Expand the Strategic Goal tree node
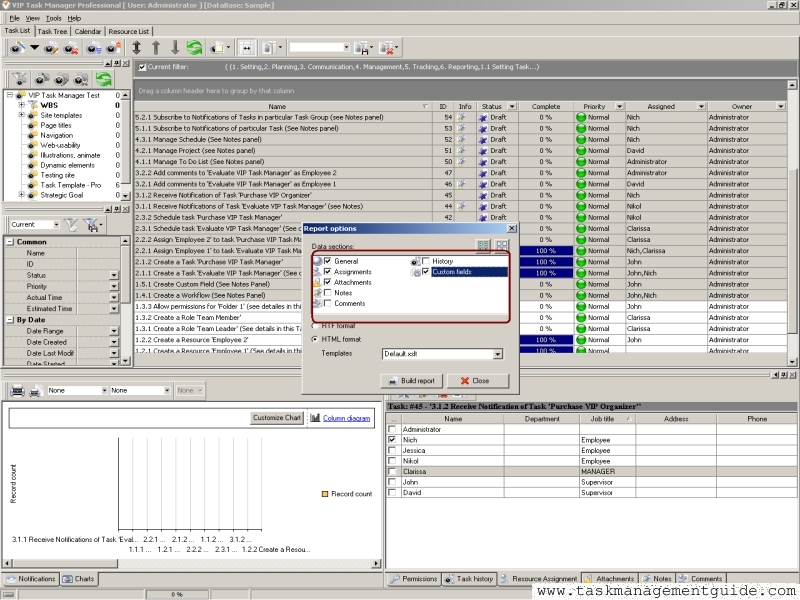 (21, 195)
